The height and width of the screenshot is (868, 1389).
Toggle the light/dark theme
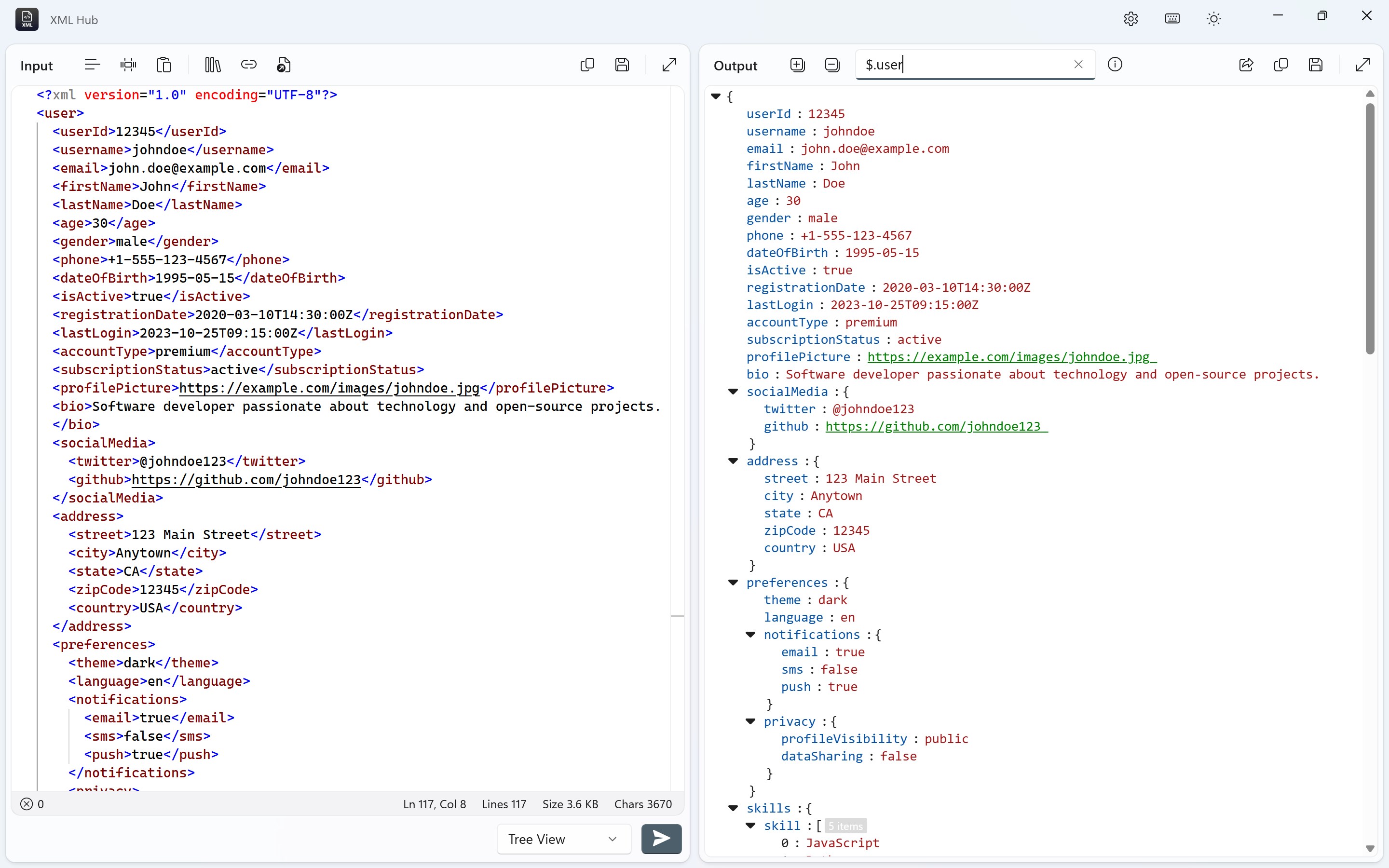pyautogui.click(x=1213, y=18)
